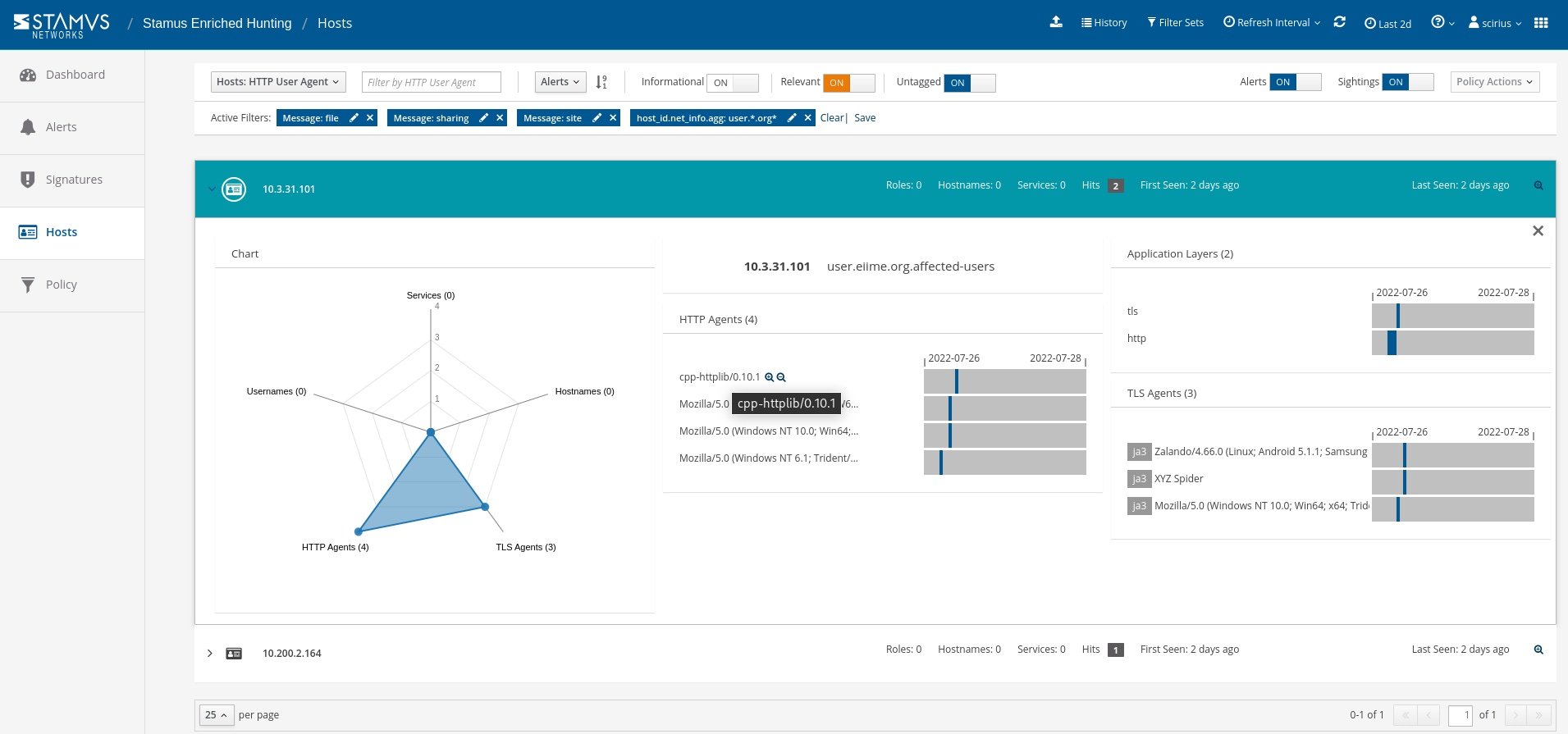Expand the 10.200.2.164 host row

[210, 654]
